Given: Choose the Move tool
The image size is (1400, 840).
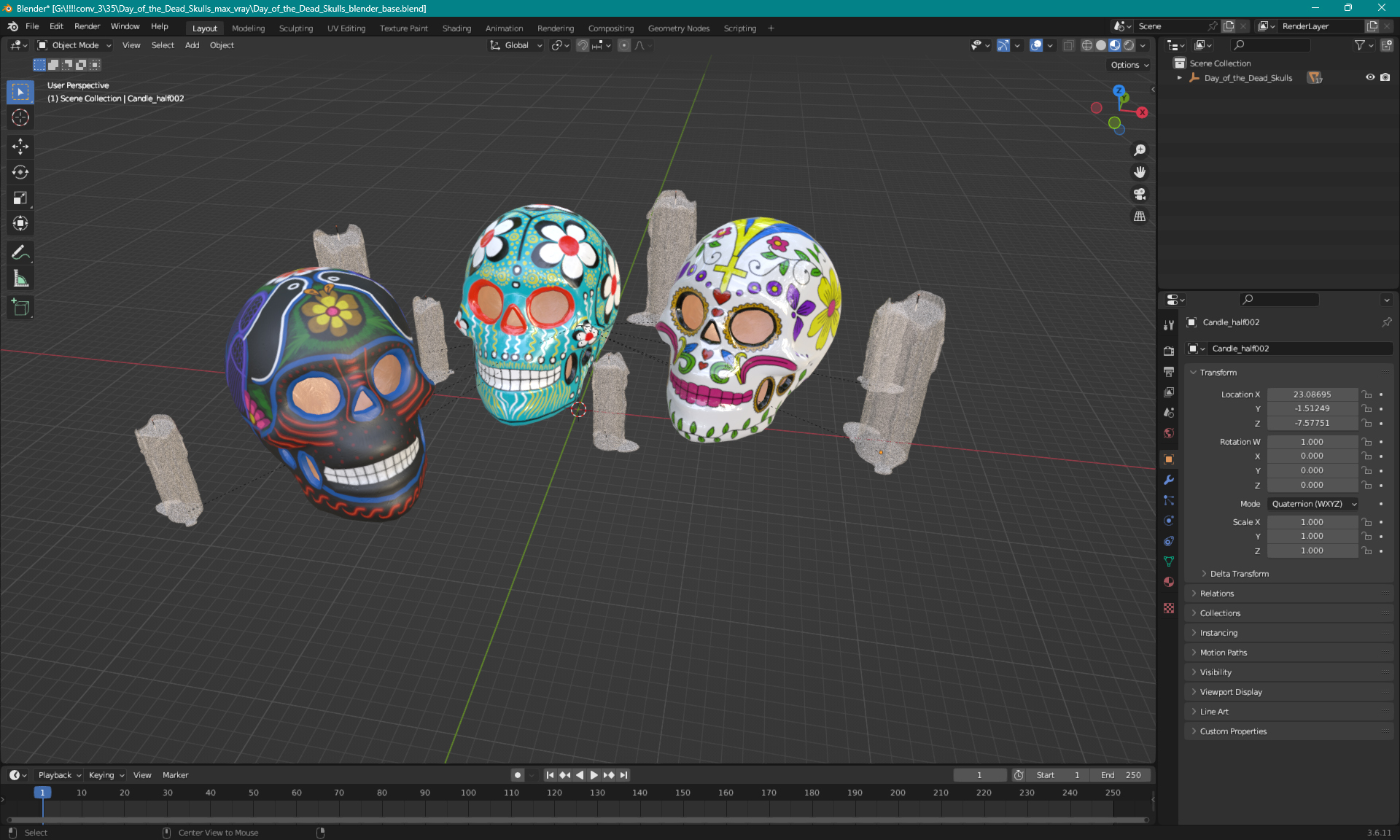Looking at the screenshot, I should tap(20, 147).
